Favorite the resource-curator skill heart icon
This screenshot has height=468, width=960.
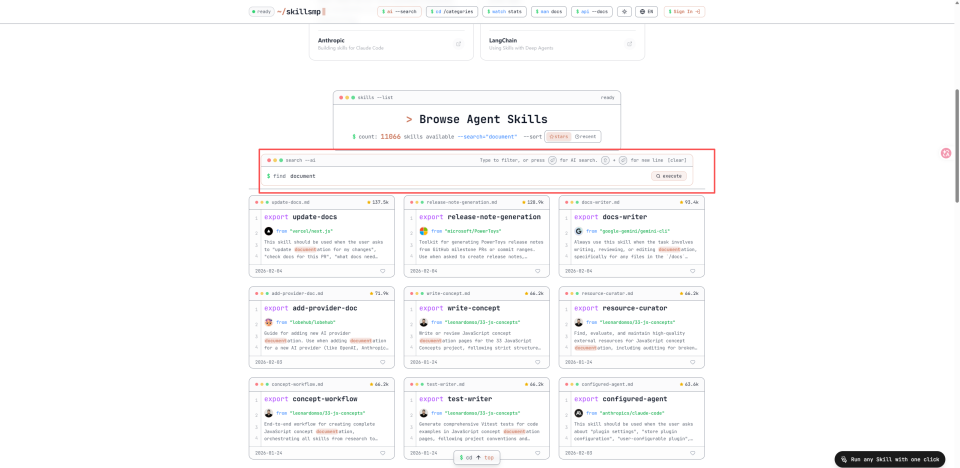click(x=692, y=361)
